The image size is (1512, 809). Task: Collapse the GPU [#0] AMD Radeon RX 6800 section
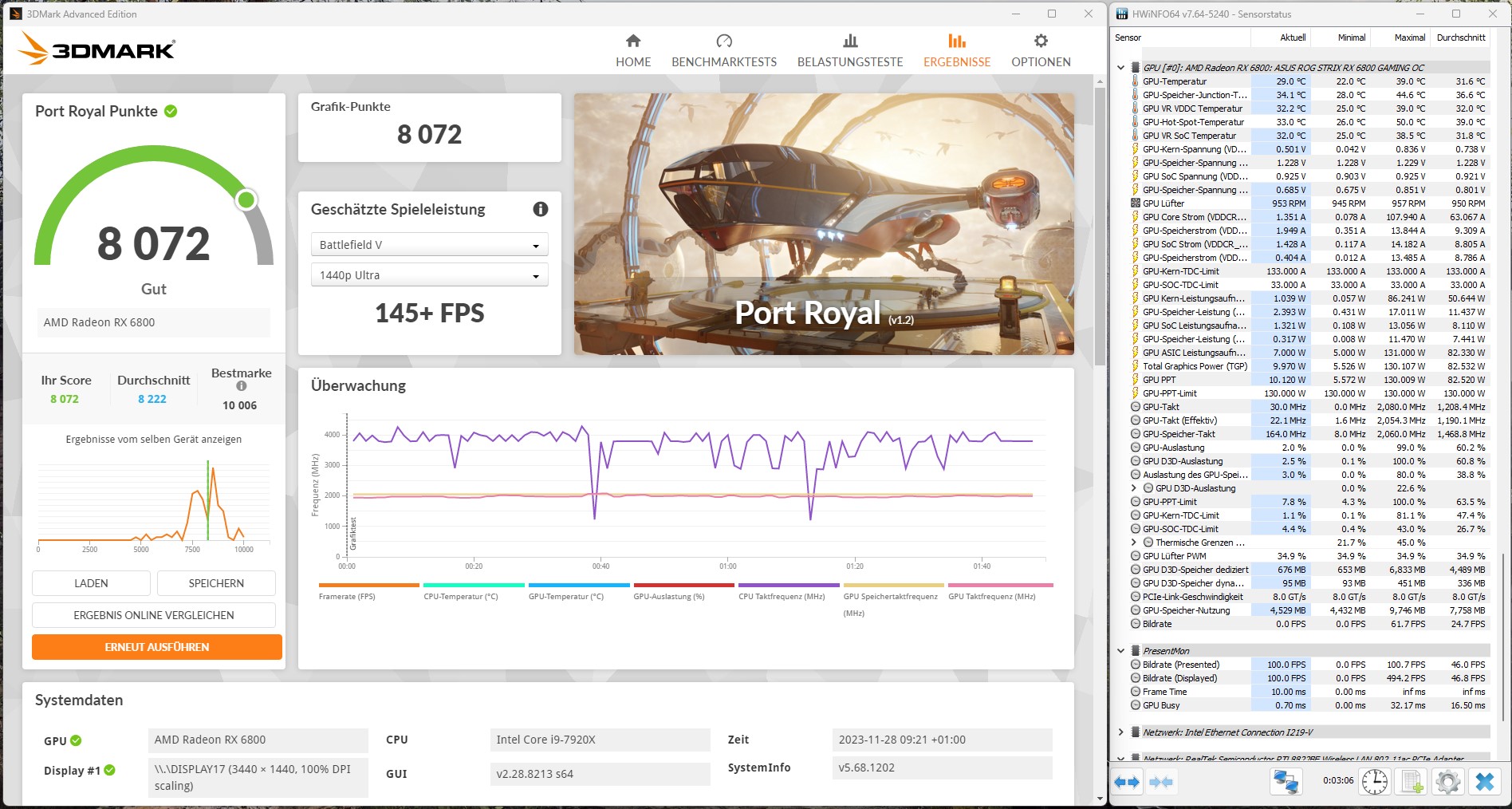(x=1120, y=68)
